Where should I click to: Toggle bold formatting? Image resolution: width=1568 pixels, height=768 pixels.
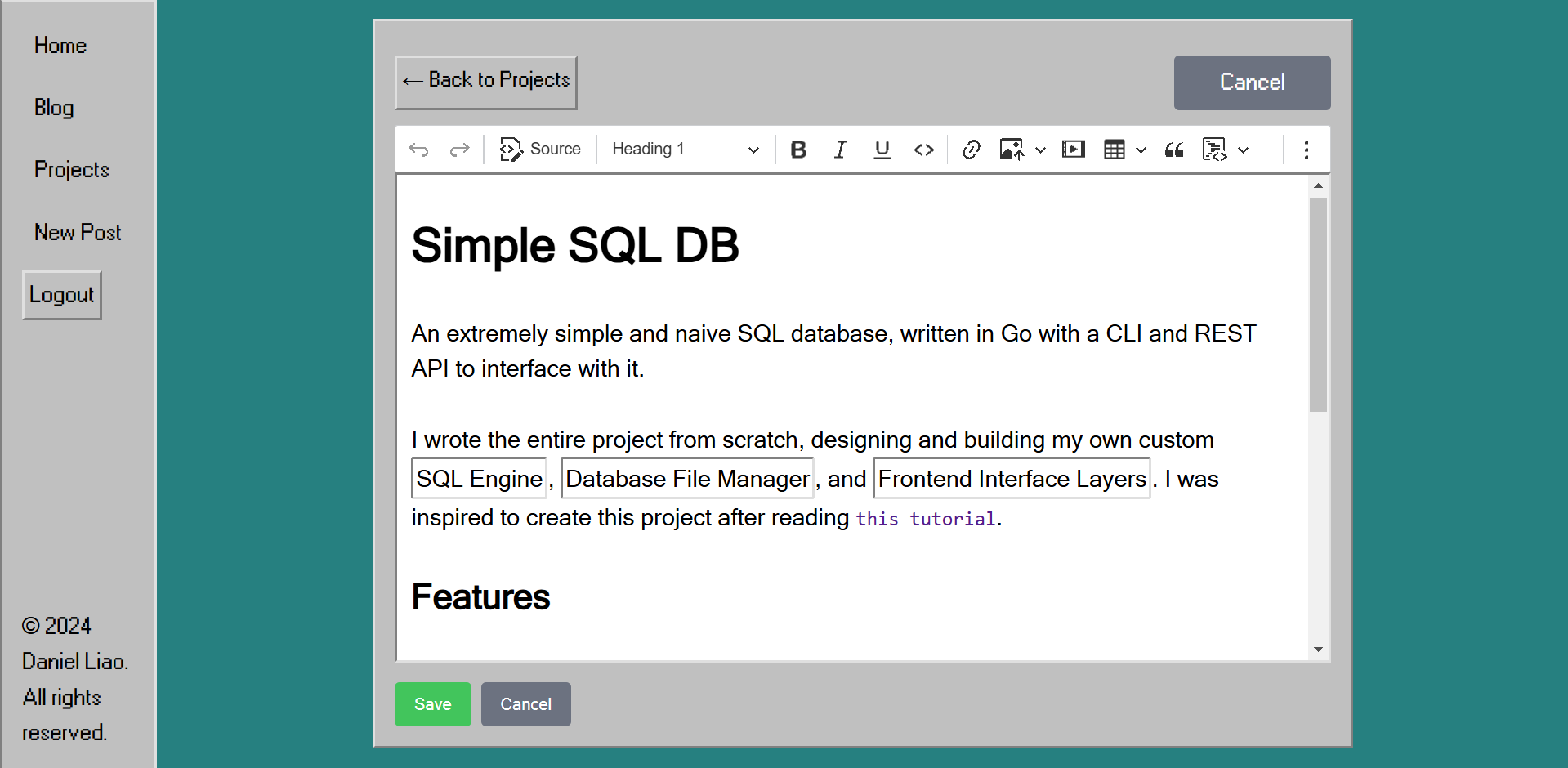(x=798, y=150)
